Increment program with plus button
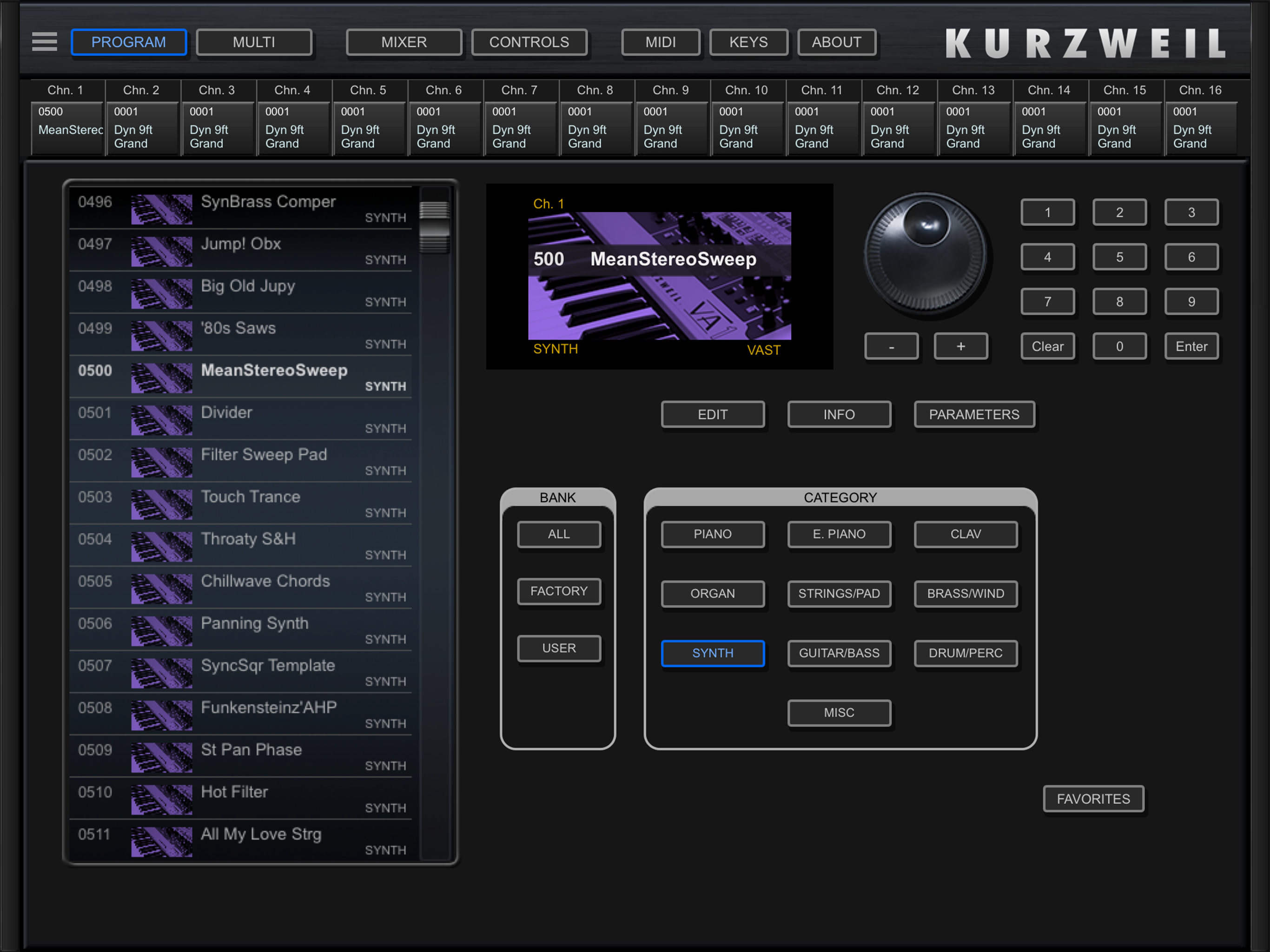 960,346
